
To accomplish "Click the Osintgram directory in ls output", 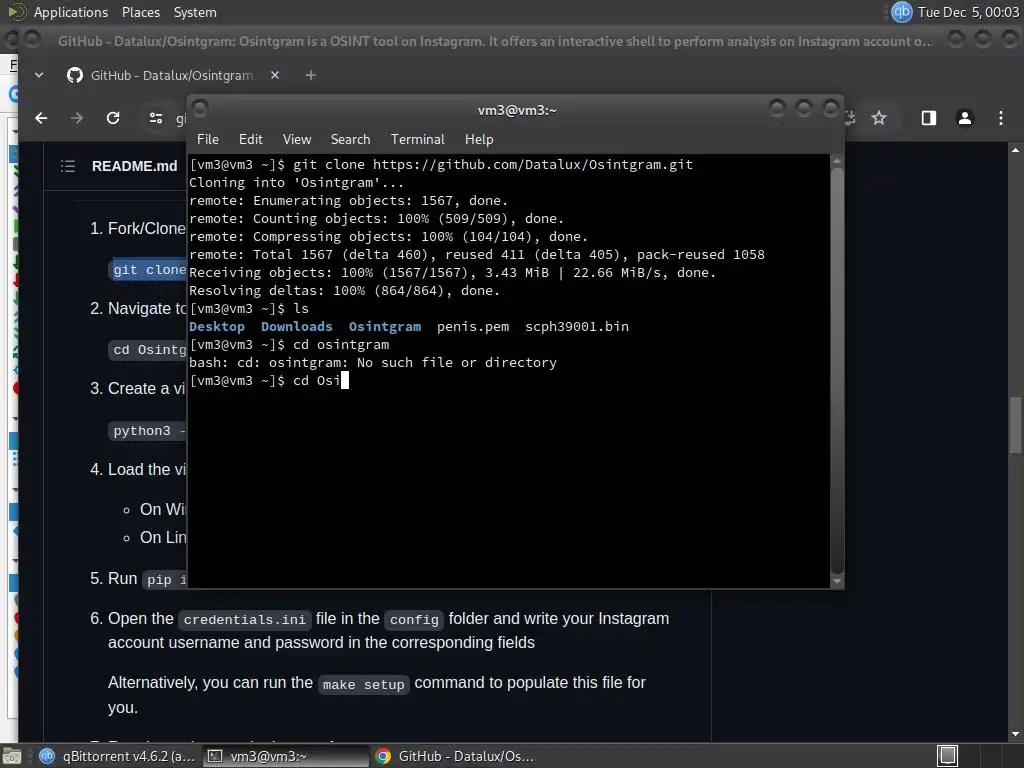I will coord(385,327).
